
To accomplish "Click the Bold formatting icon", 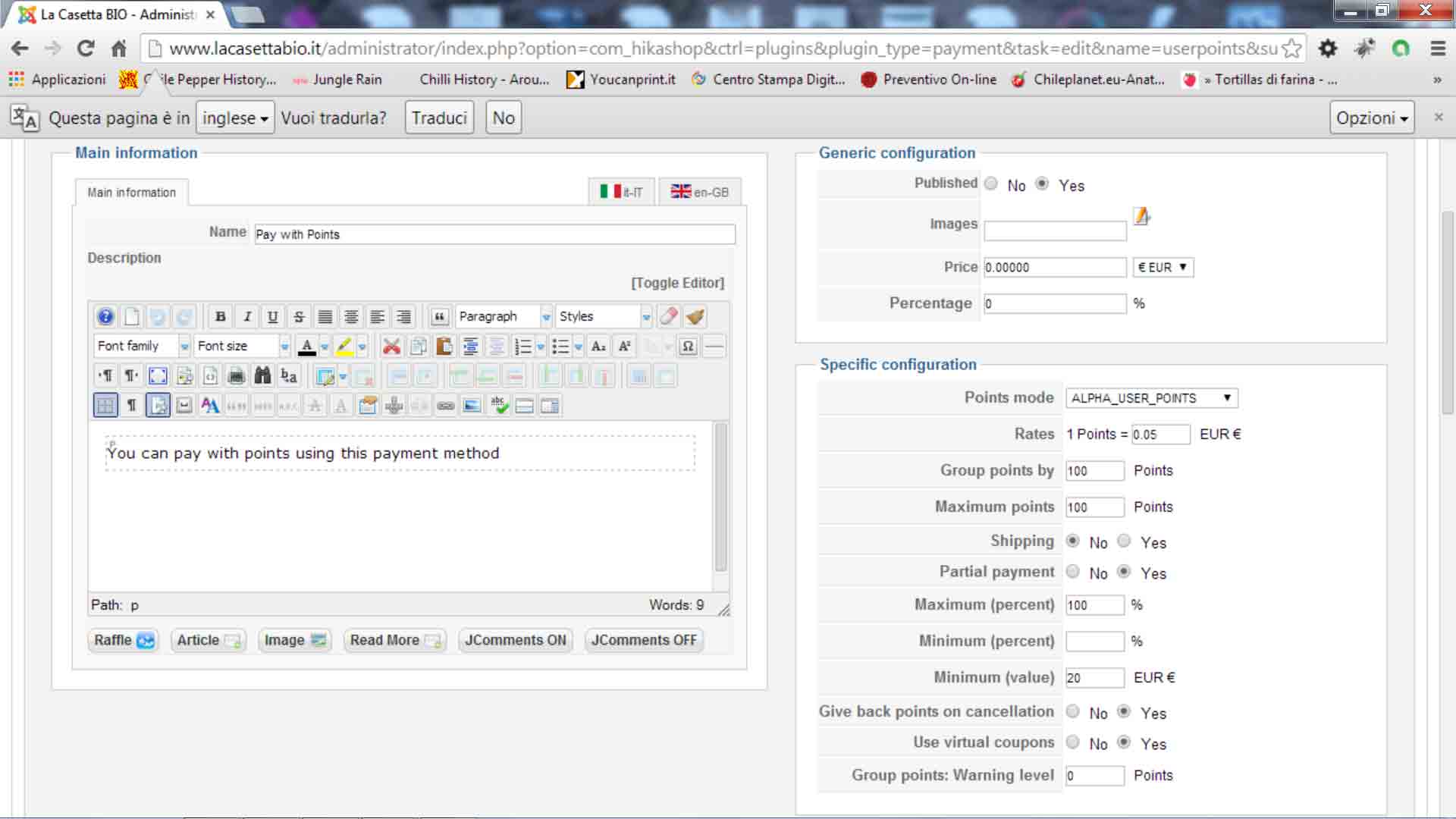I will coord(220,317).
